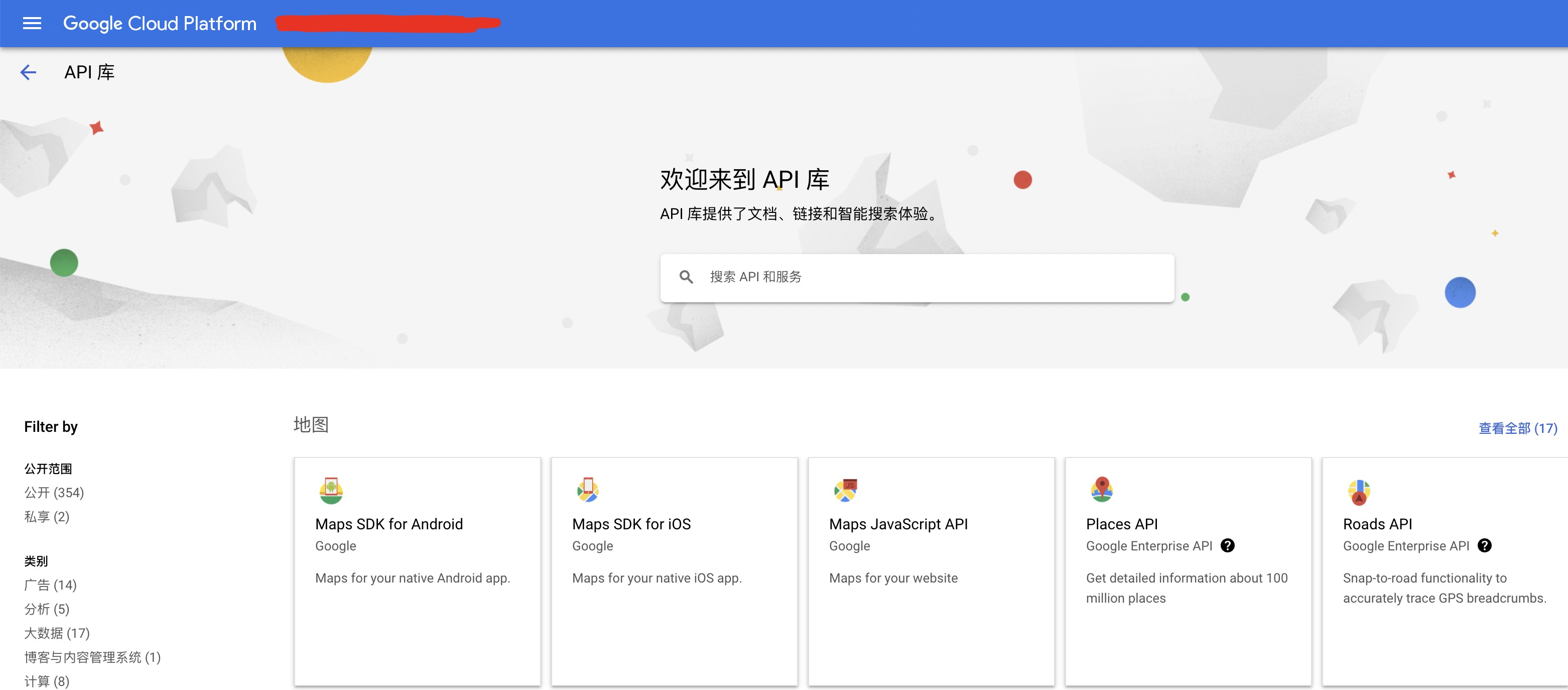Select the 分析 (5) filter category
This screenshot has height=690, width=1568.
point(46,609)
